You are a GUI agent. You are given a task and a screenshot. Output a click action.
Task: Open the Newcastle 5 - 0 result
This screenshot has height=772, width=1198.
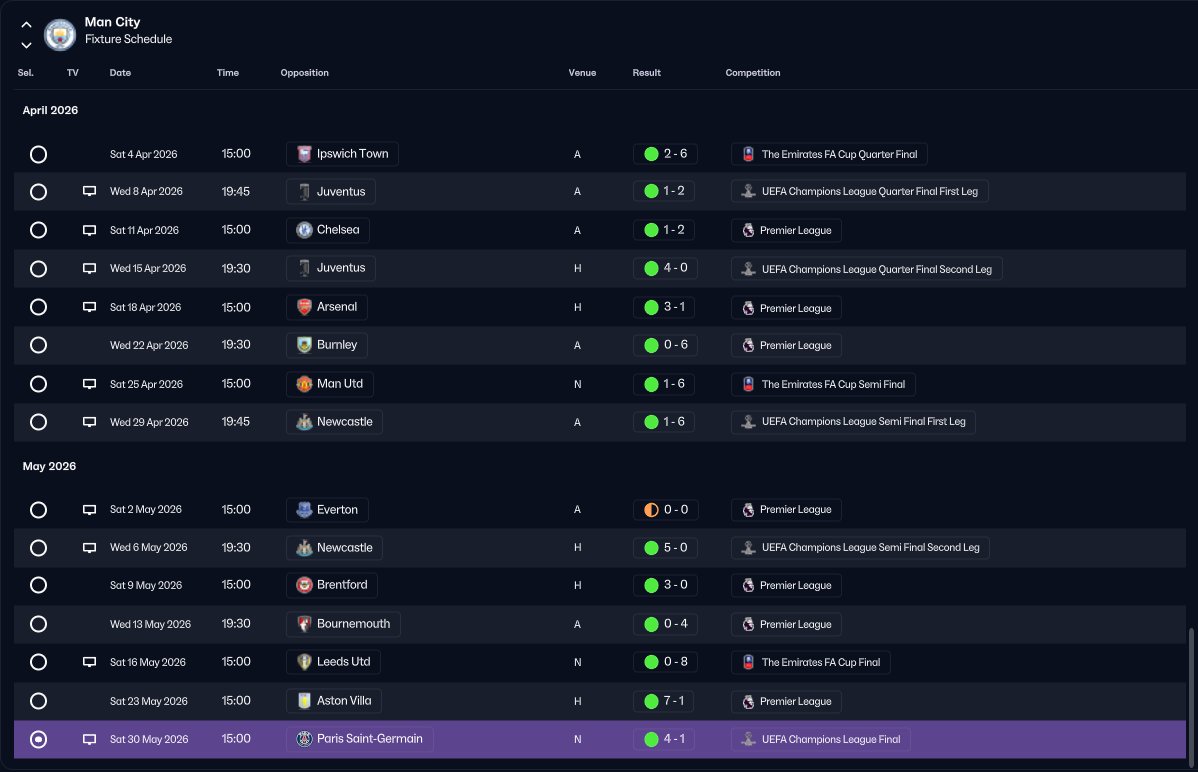point(665,547)
